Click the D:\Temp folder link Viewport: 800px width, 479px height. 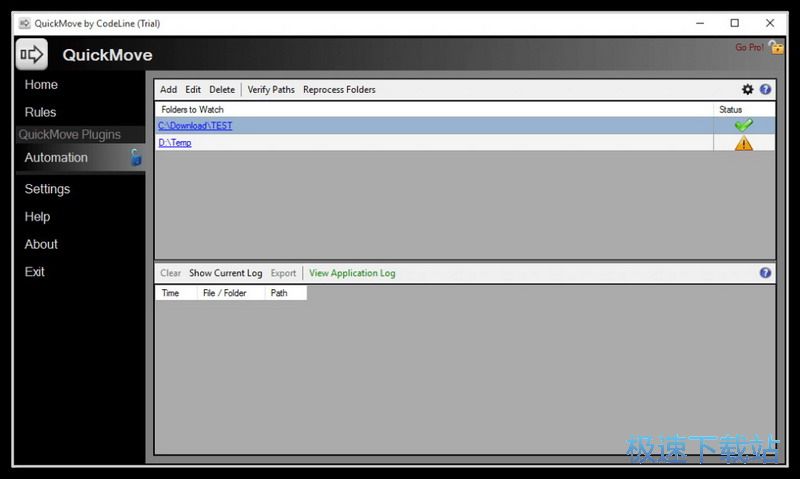[174, 143]
